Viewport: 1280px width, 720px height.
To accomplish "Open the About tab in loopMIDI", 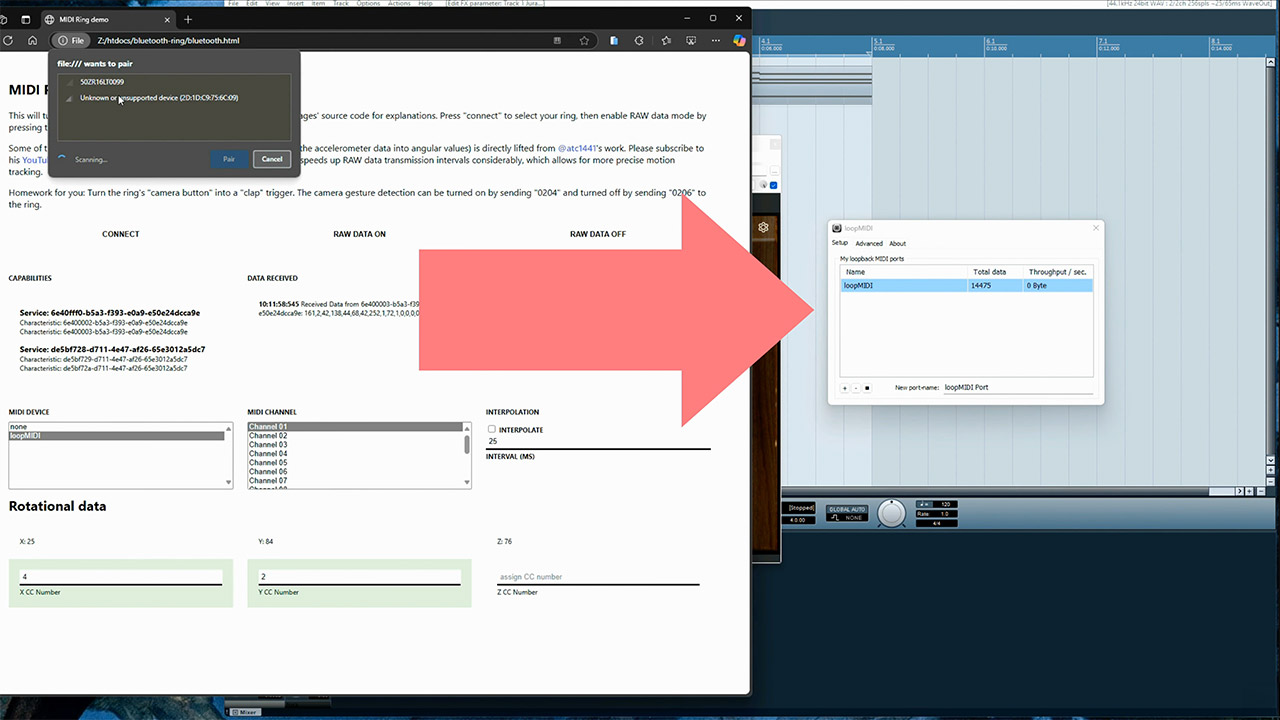I will point(897,244).
